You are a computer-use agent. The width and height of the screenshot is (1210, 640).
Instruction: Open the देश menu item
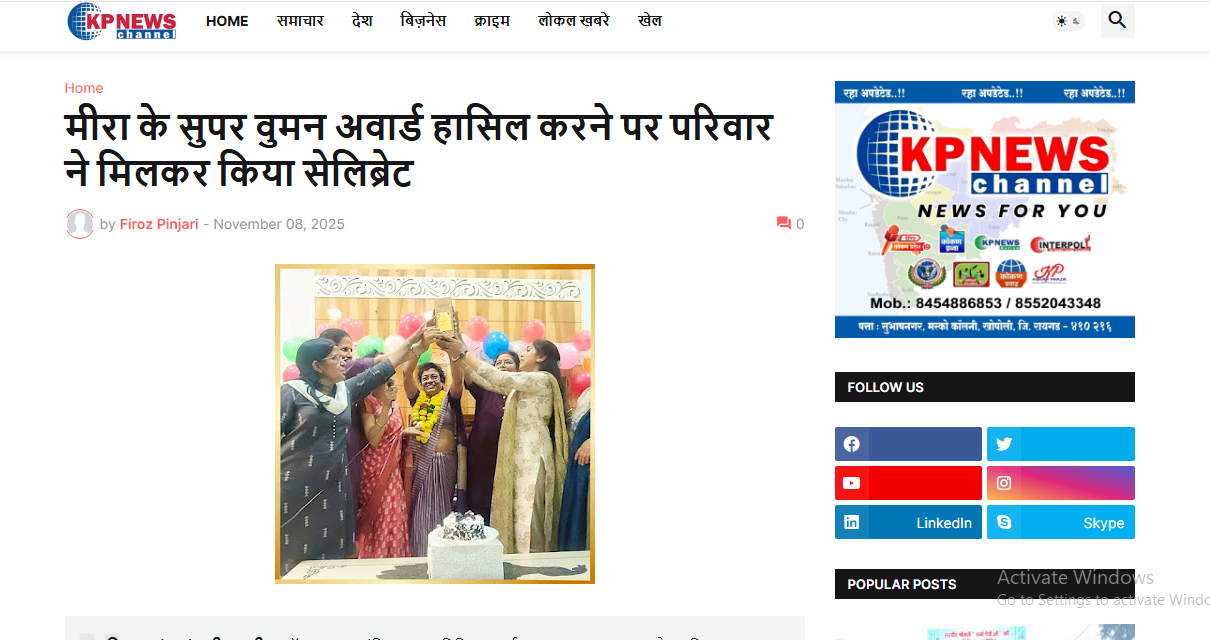click(x=362, y=21)
